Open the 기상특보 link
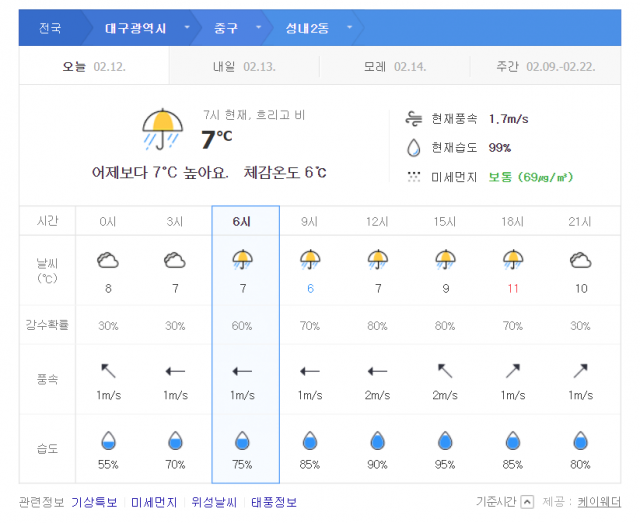 tap(94, 502)
